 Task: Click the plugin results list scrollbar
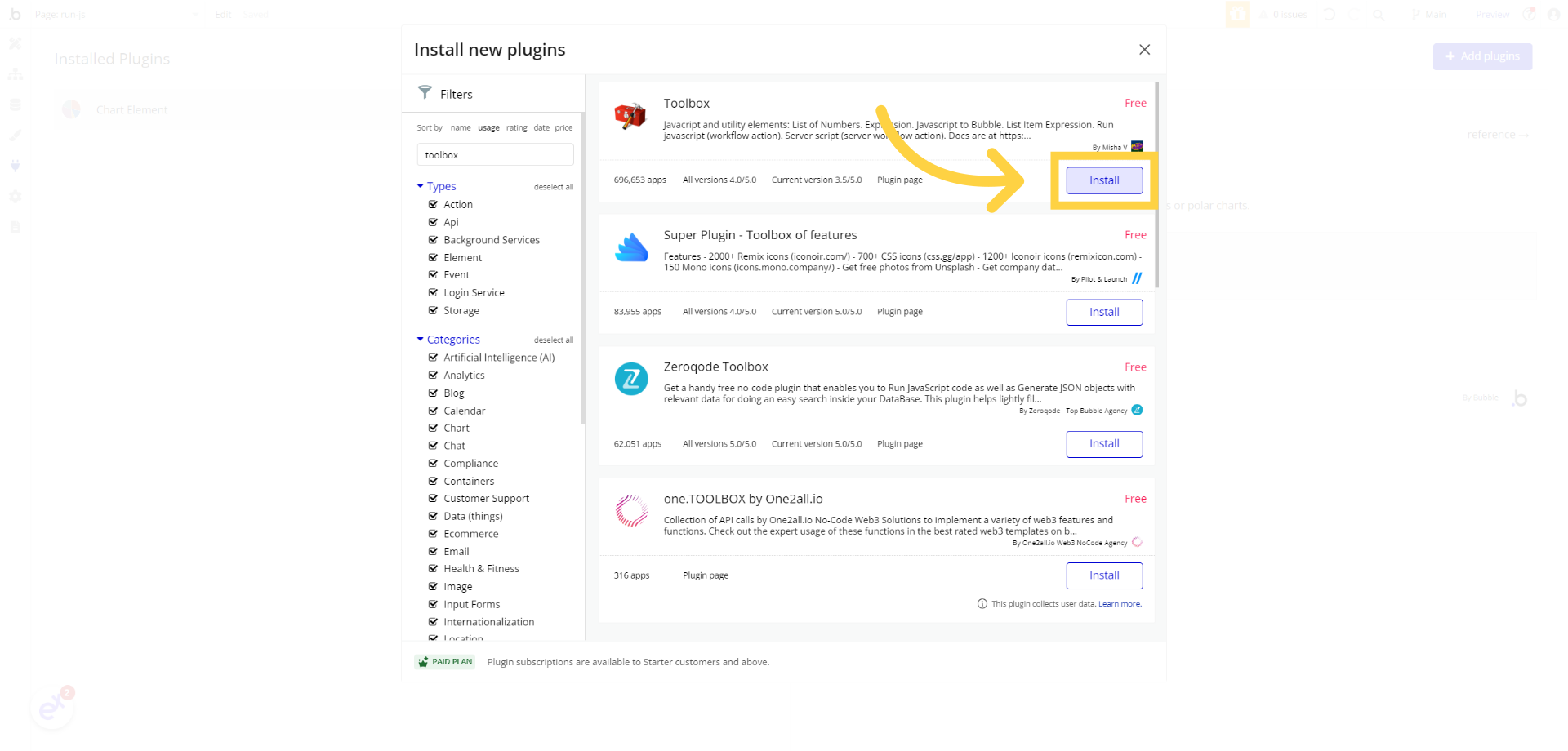tap(1156, 184)
